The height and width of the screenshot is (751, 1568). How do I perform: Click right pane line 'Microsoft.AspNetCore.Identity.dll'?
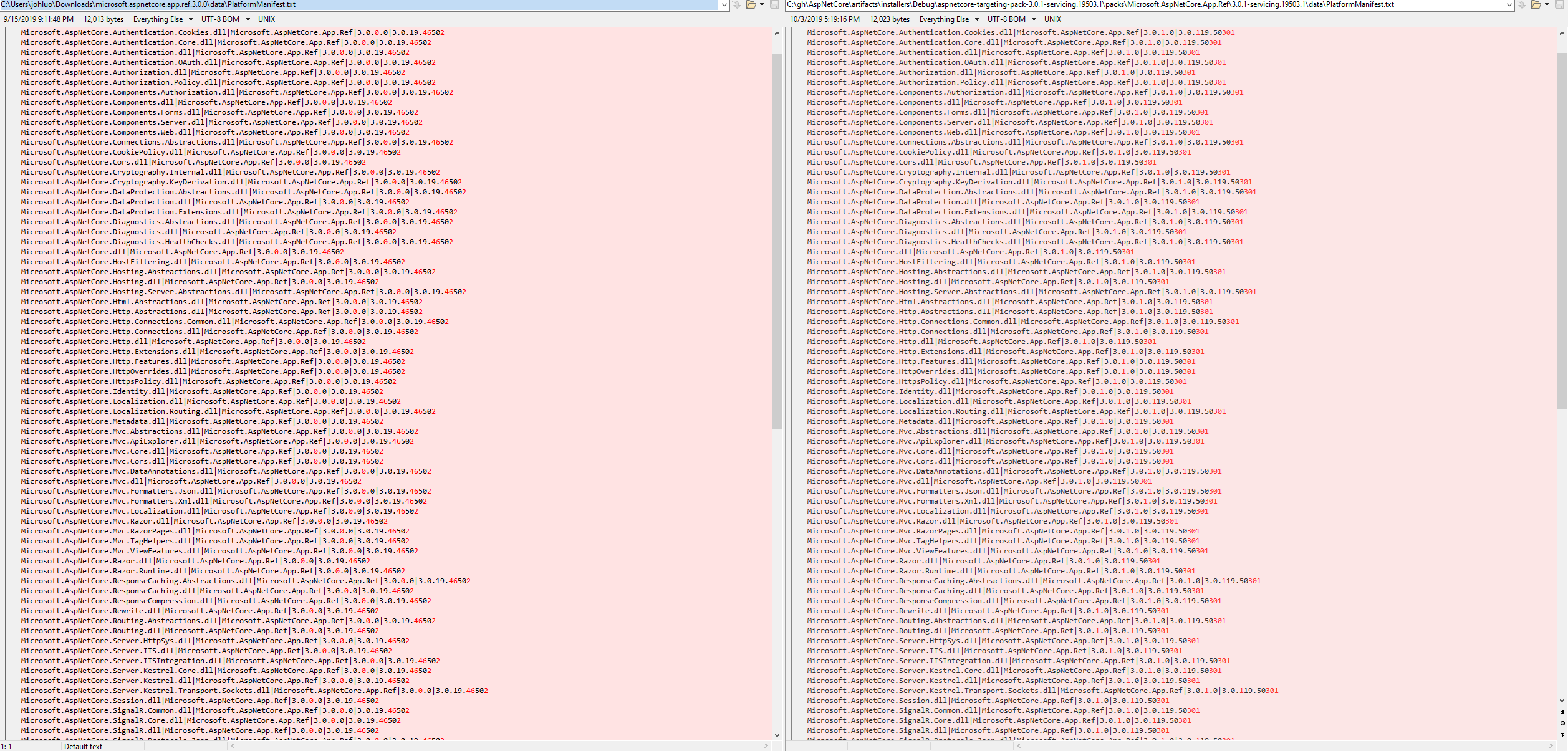pyautogui.click(x=990, y=391)
